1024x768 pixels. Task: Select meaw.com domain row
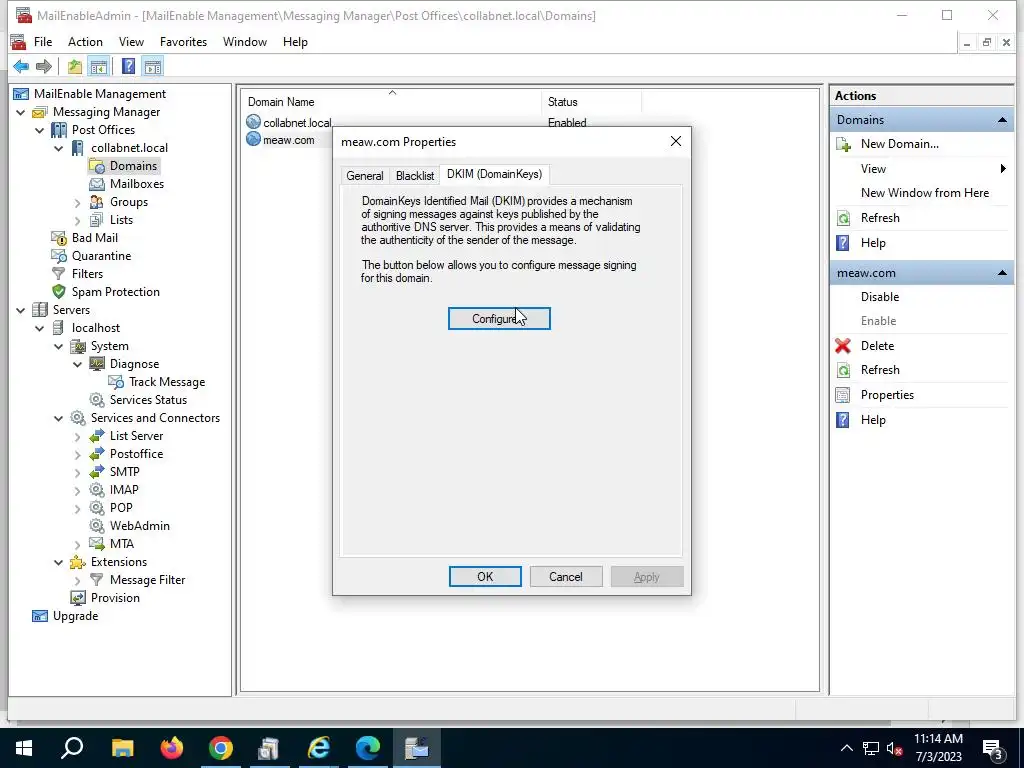[289, 140]
